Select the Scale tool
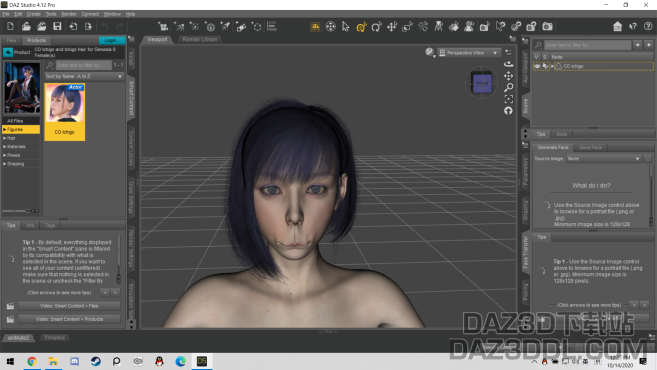The height and width of the screenshot is (370, 657). [407, 26]
